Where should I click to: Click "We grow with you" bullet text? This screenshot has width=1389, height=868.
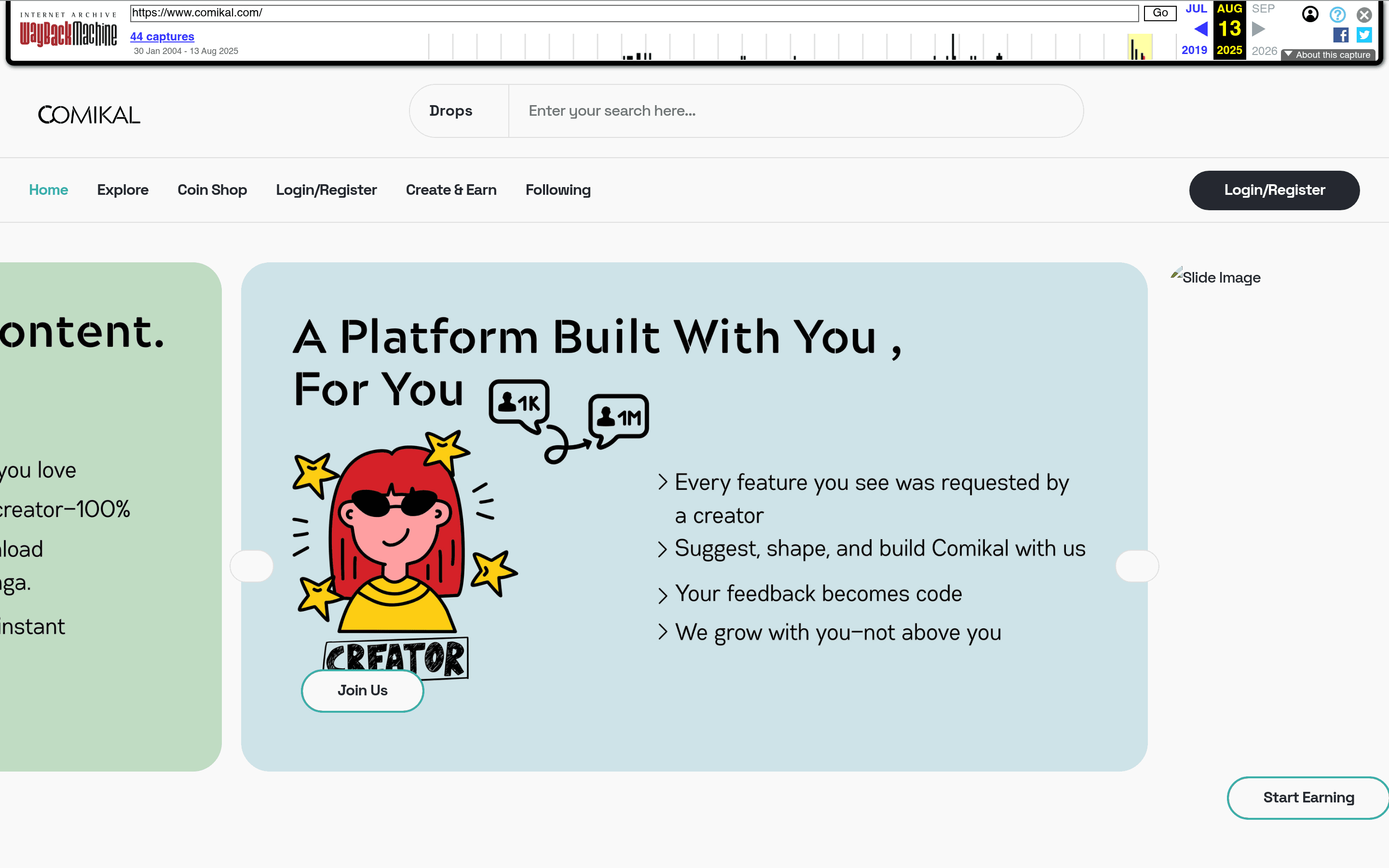pyautogui.click(x=838, y=633)
